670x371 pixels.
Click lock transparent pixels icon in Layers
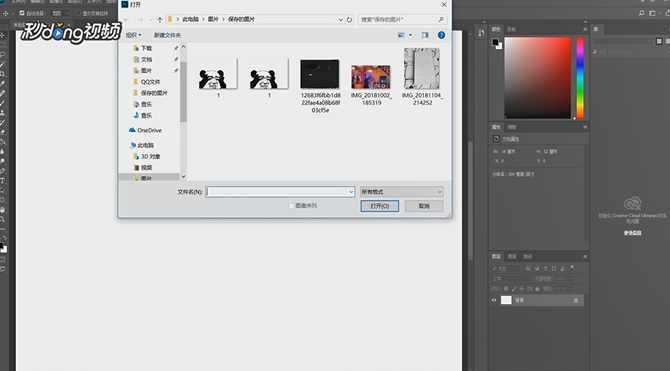pos(506,289)
